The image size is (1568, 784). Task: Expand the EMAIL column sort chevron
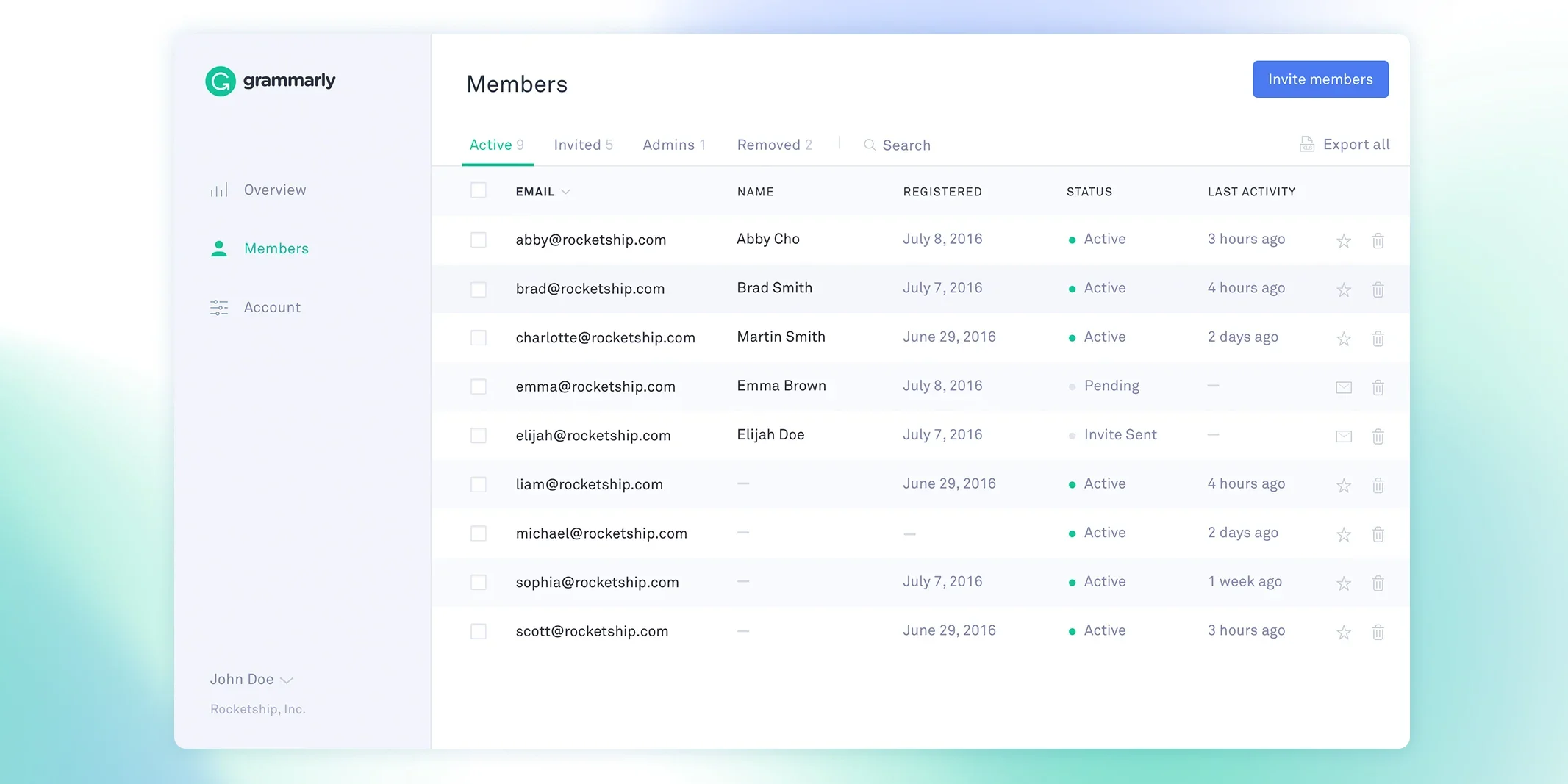(x=565, y=192)
